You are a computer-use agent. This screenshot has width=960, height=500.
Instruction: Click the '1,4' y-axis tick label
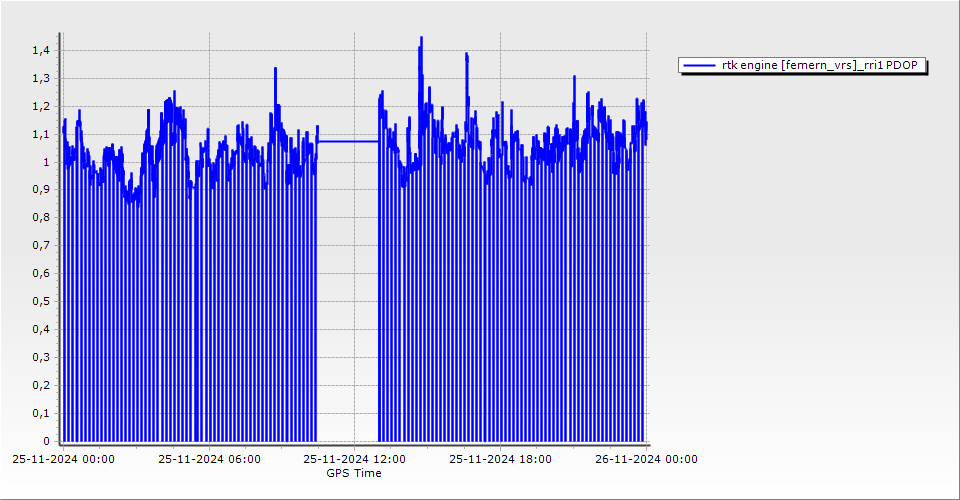click(x=42, y=50)
